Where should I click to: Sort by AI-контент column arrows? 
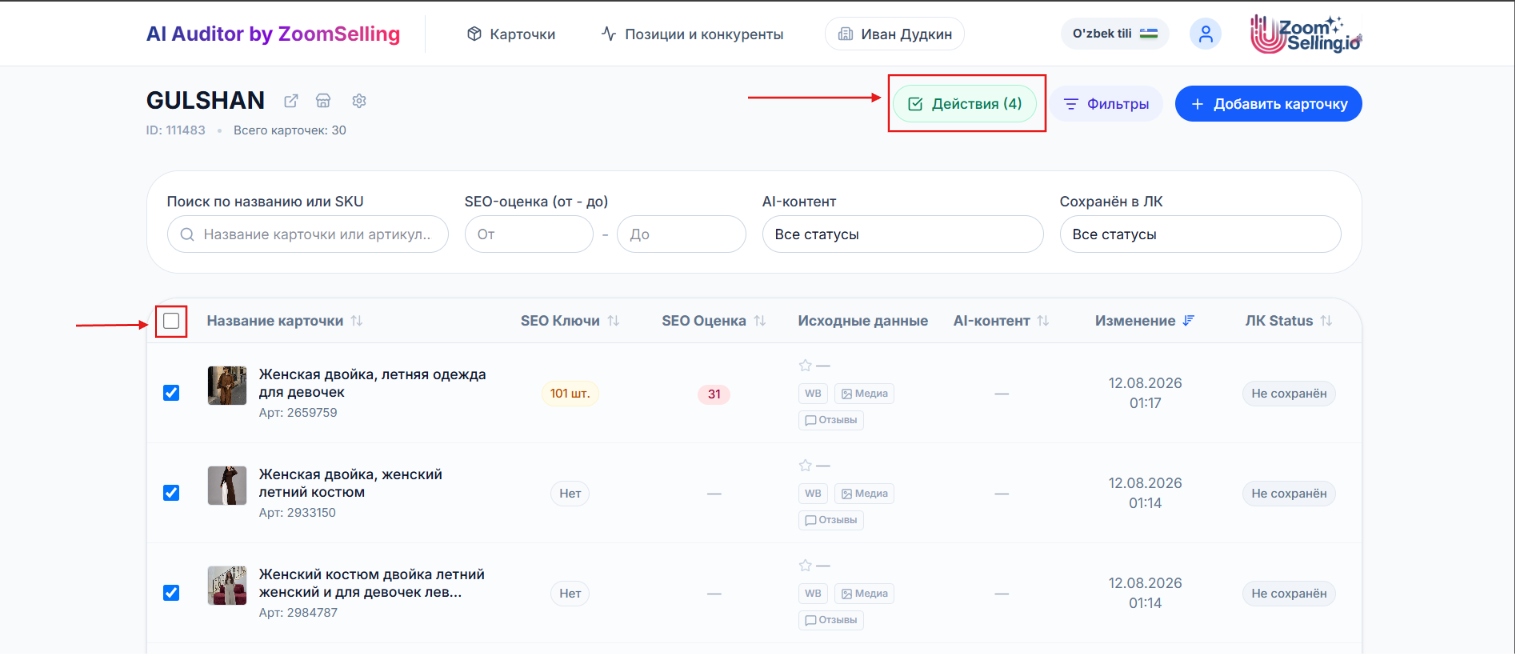click(1043, 321)
